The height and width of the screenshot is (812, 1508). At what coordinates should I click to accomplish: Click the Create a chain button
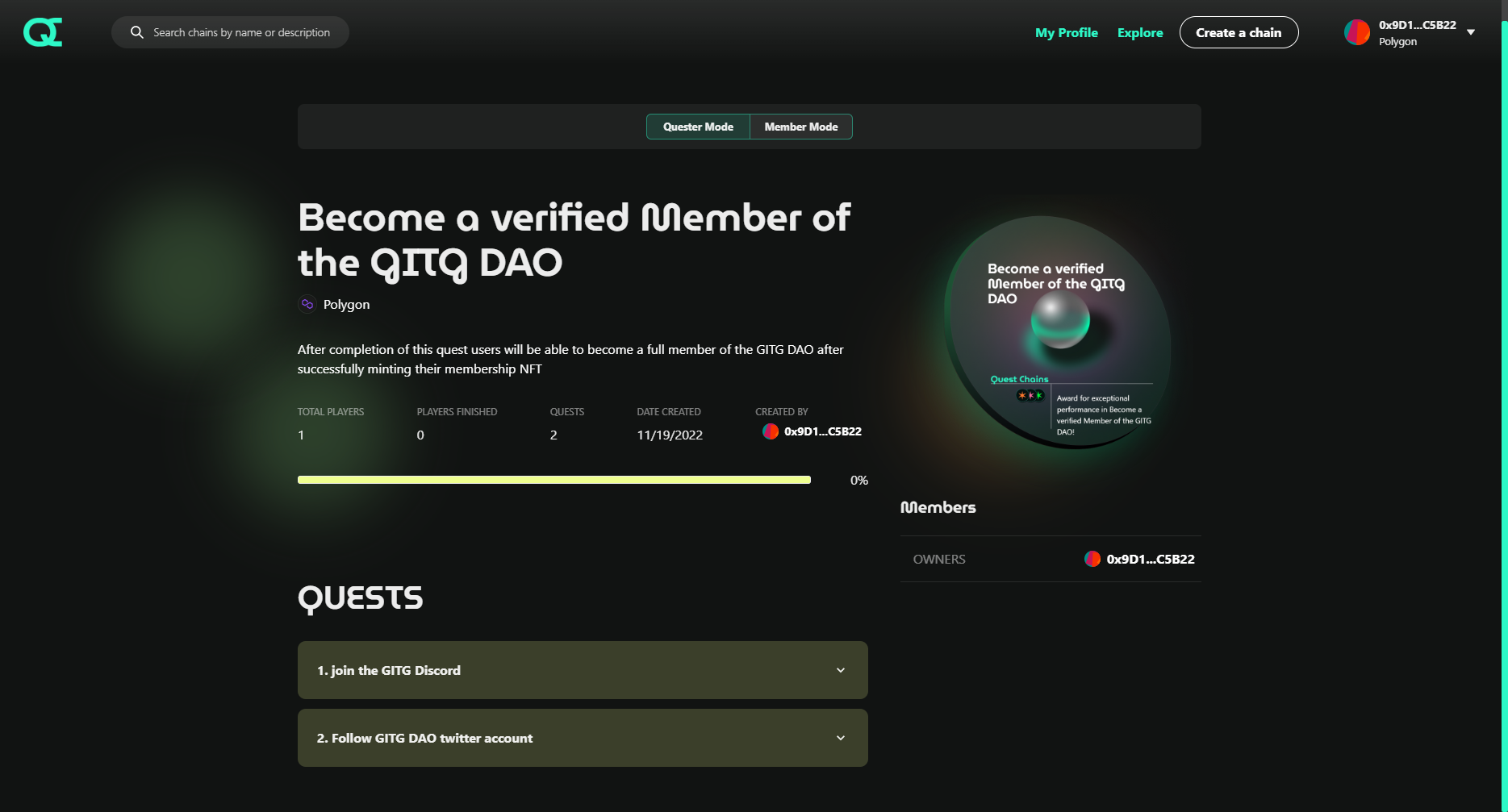pos(1239,32)
